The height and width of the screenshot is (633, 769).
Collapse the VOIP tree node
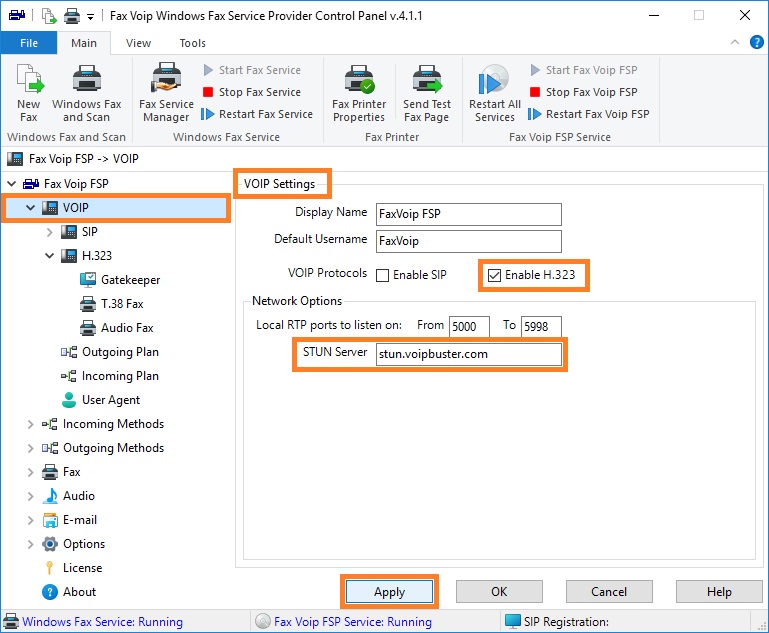30,208
